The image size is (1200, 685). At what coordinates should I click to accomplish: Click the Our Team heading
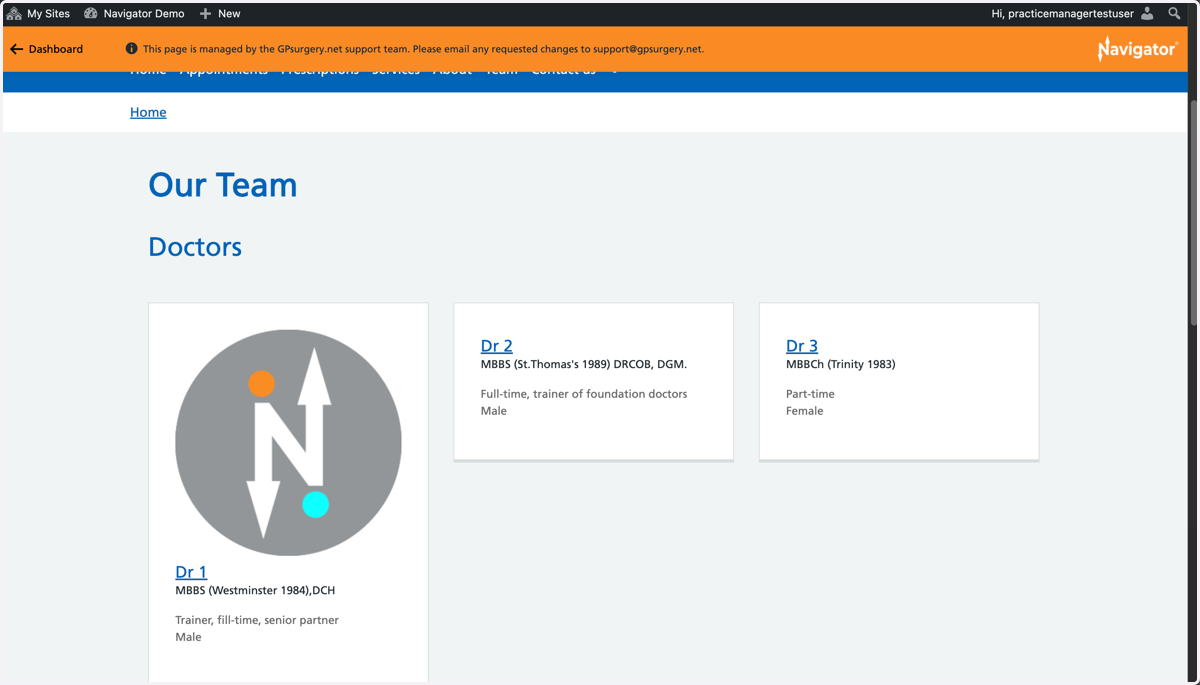[x=223, y=185]
